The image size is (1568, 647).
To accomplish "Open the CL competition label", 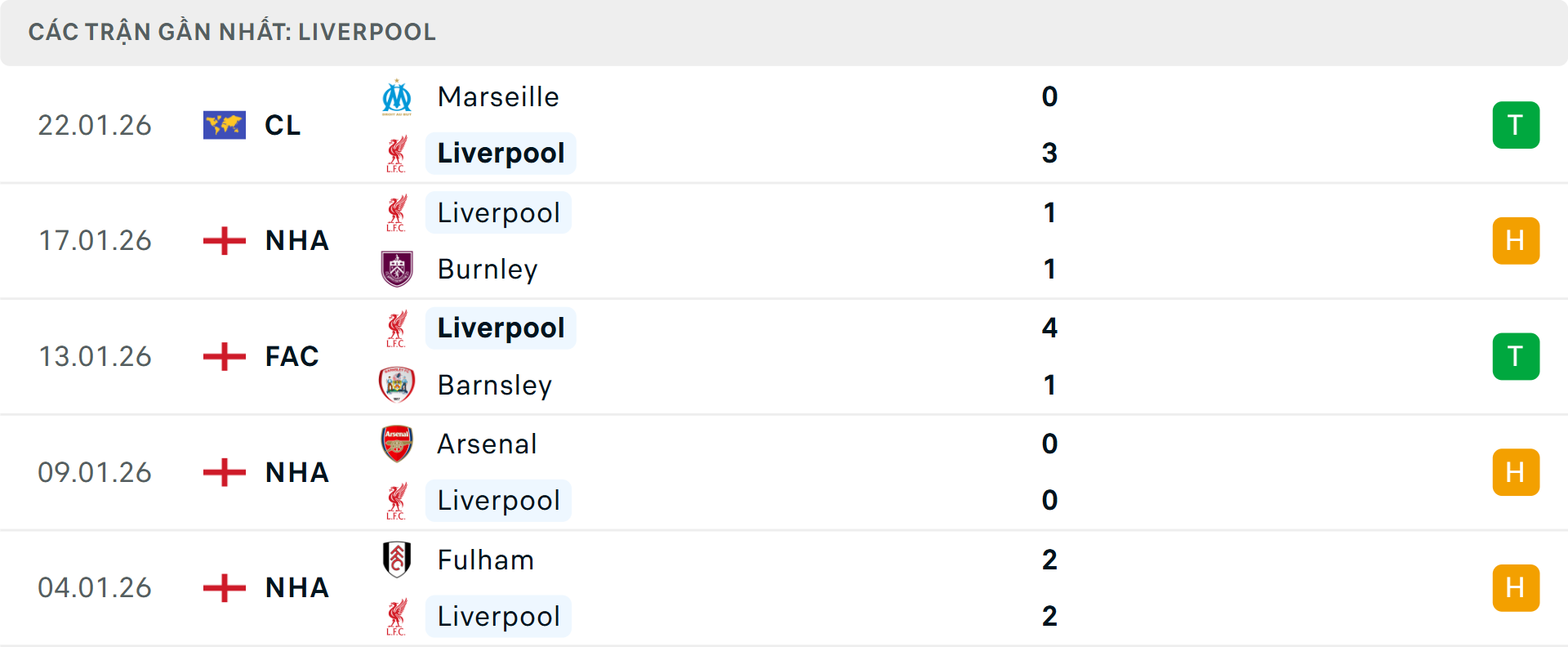I will point(282,125).
